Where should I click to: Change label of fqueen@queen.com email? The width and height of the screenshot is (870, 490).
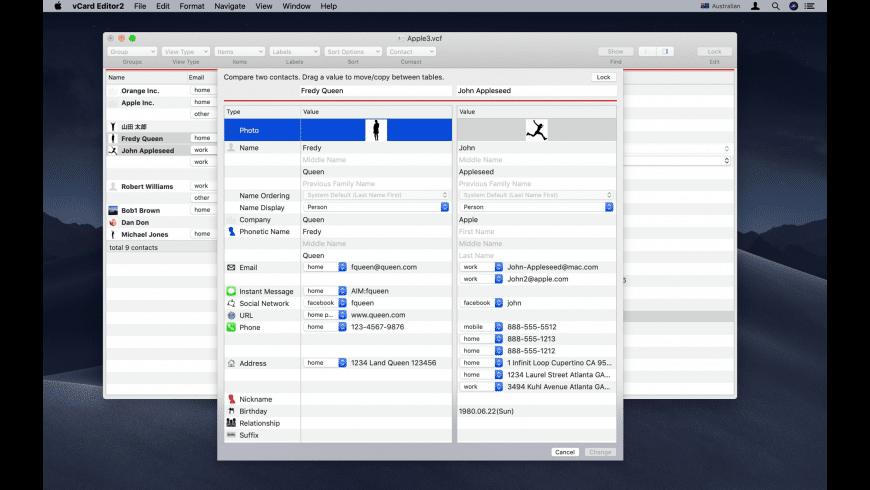tap(325, 267)
